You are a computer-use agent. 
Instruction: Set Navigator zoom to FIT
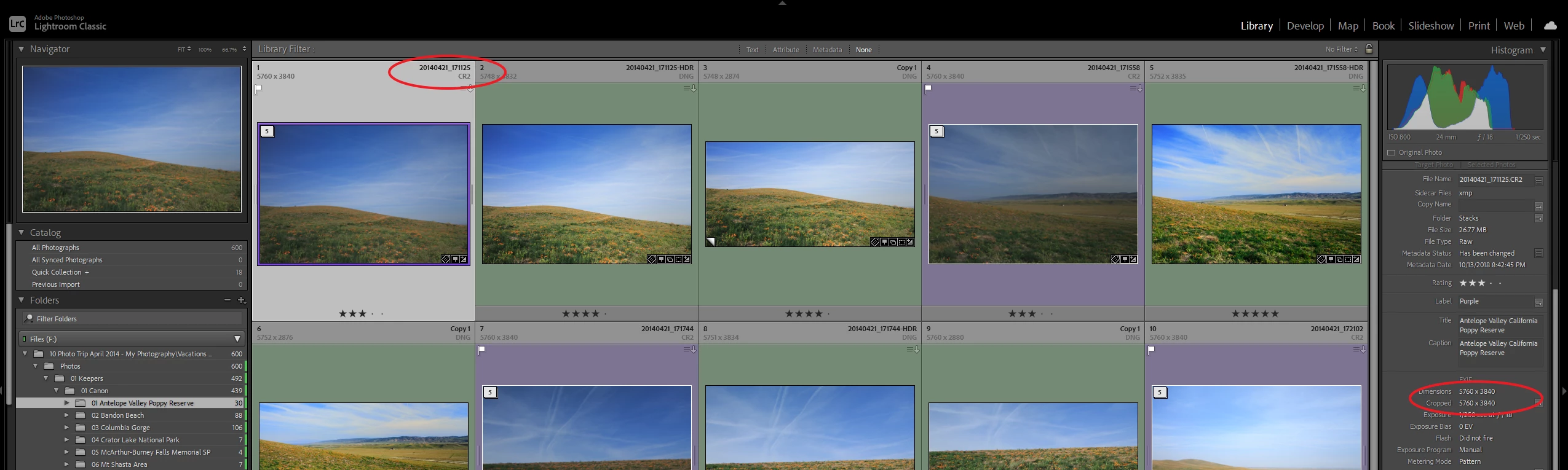tap(184, 49)
